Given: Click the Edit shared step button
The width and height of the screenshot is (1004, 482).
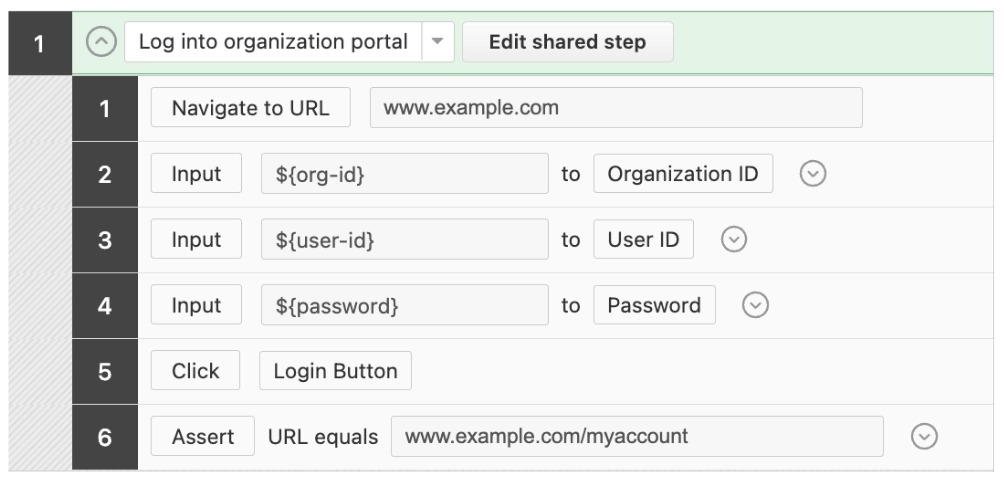Looking at the screenshot, I should click(567, 42).
